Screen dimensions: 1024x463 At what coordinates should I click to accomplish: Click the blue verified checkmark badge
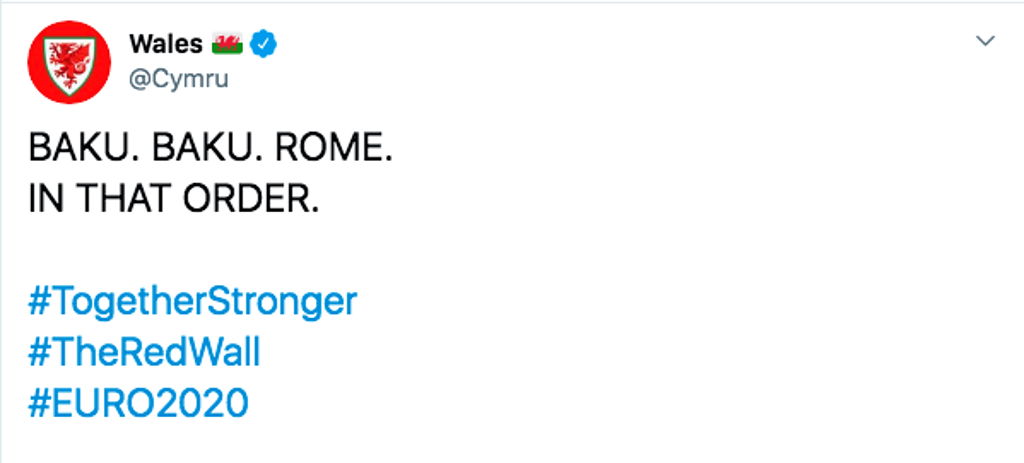264,44
